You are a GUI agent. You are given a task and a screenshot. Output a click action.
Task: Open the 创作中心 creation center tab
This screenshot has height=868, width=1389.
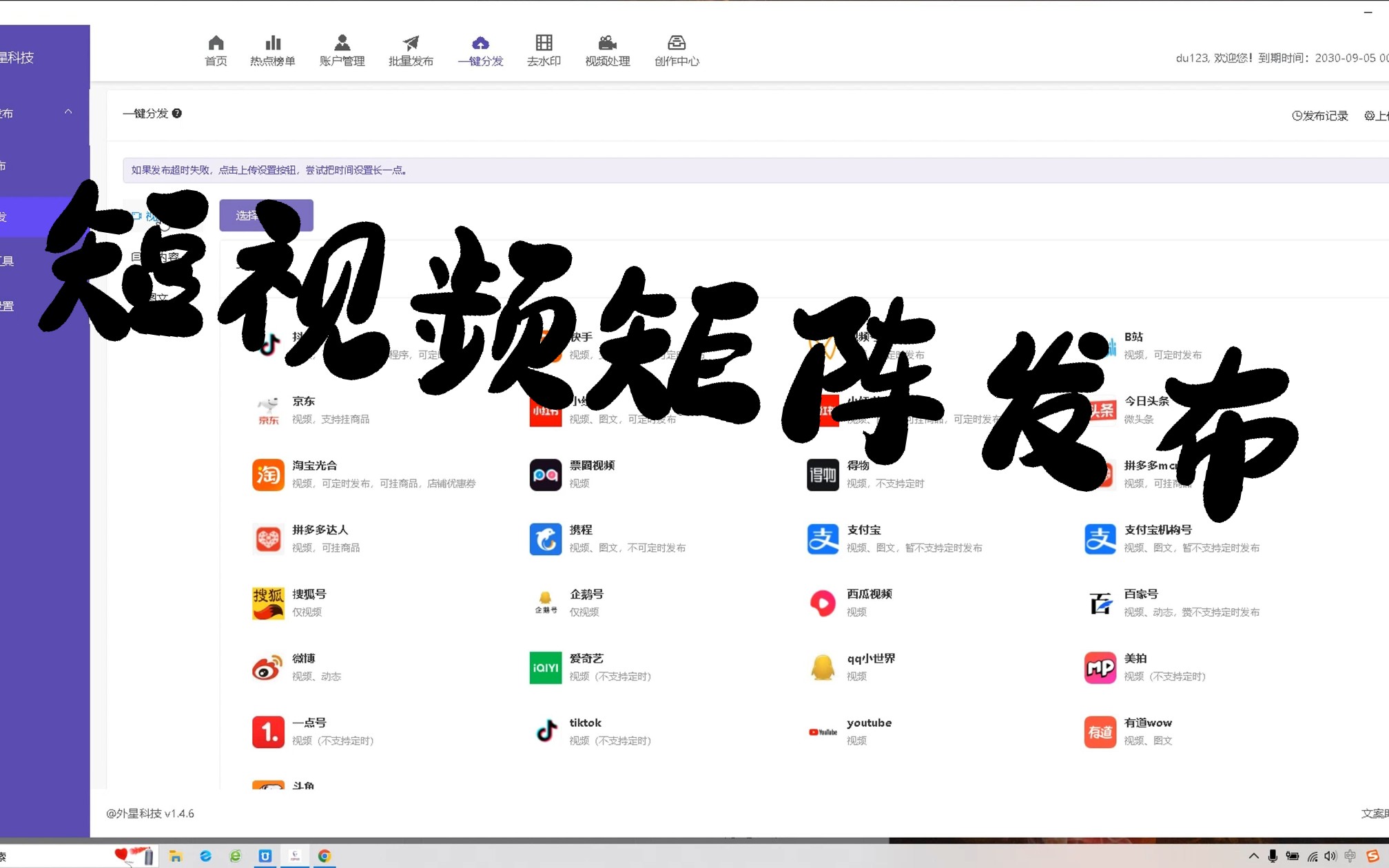coord(677,51)
